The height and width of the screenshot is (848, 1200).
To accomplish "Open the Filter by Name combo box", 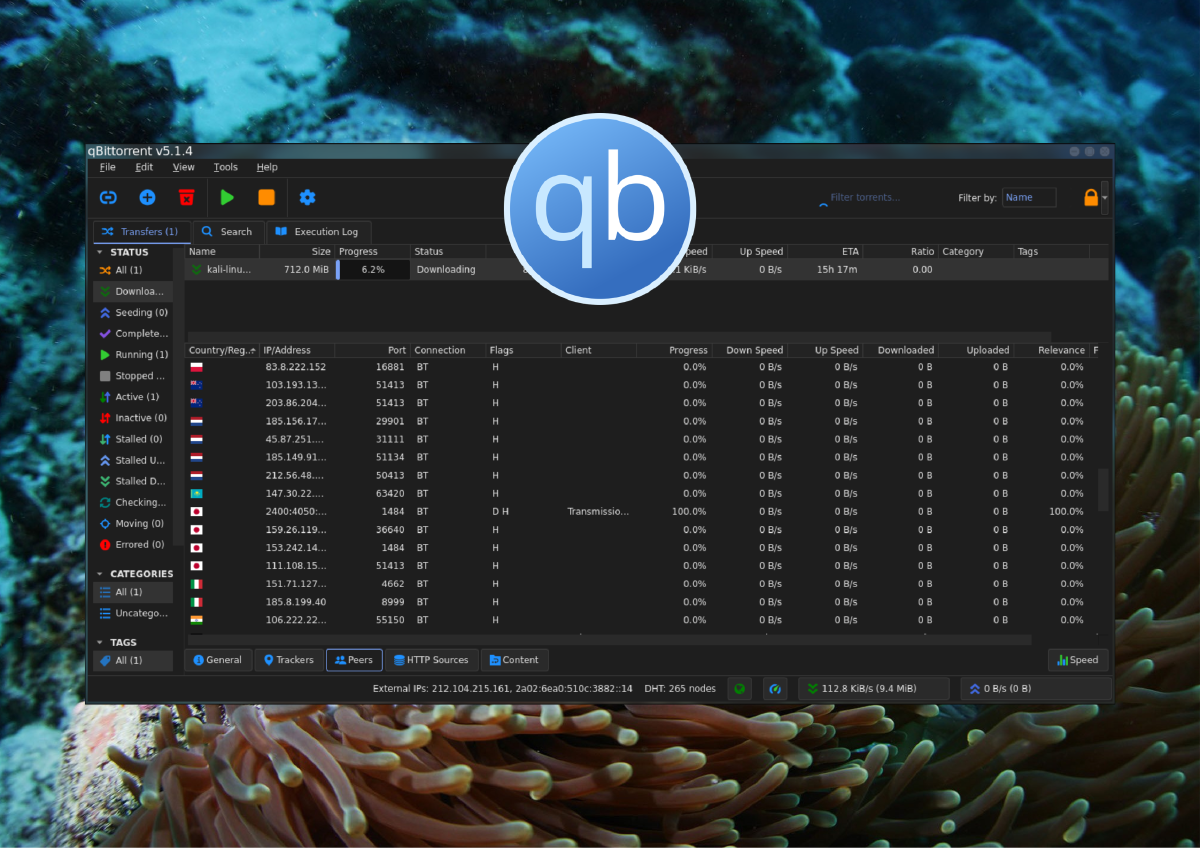I will pyautogui.click(x=1029, y=198).
